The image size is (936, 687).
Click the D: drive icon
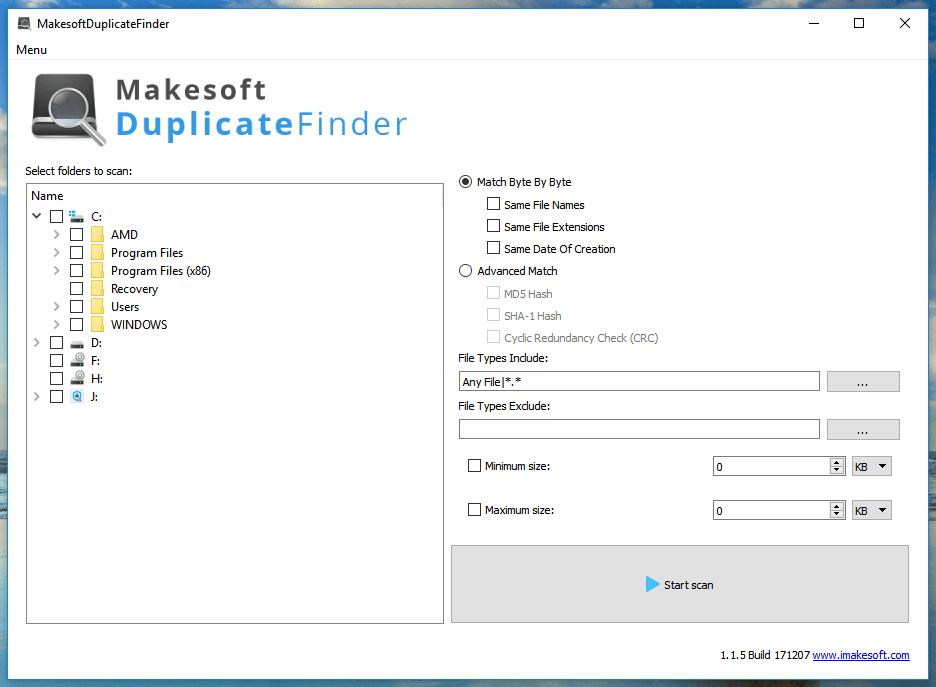click(77, 342)
